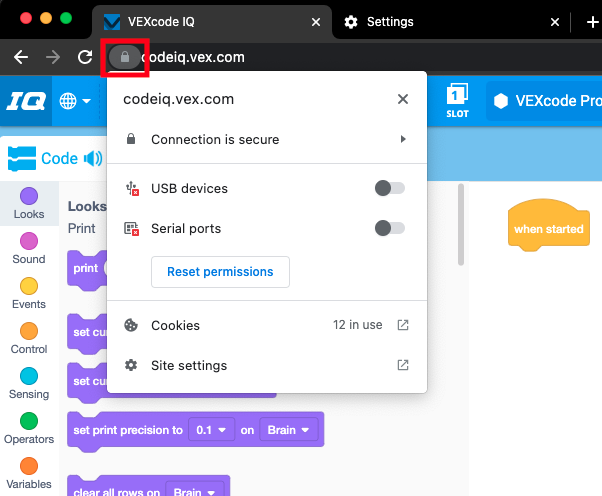The height and width of the screenshot is (496, 602).
Task: Open the 0.1 print precision dropdown
Action: pyautogui.click(x=211, y=430)
